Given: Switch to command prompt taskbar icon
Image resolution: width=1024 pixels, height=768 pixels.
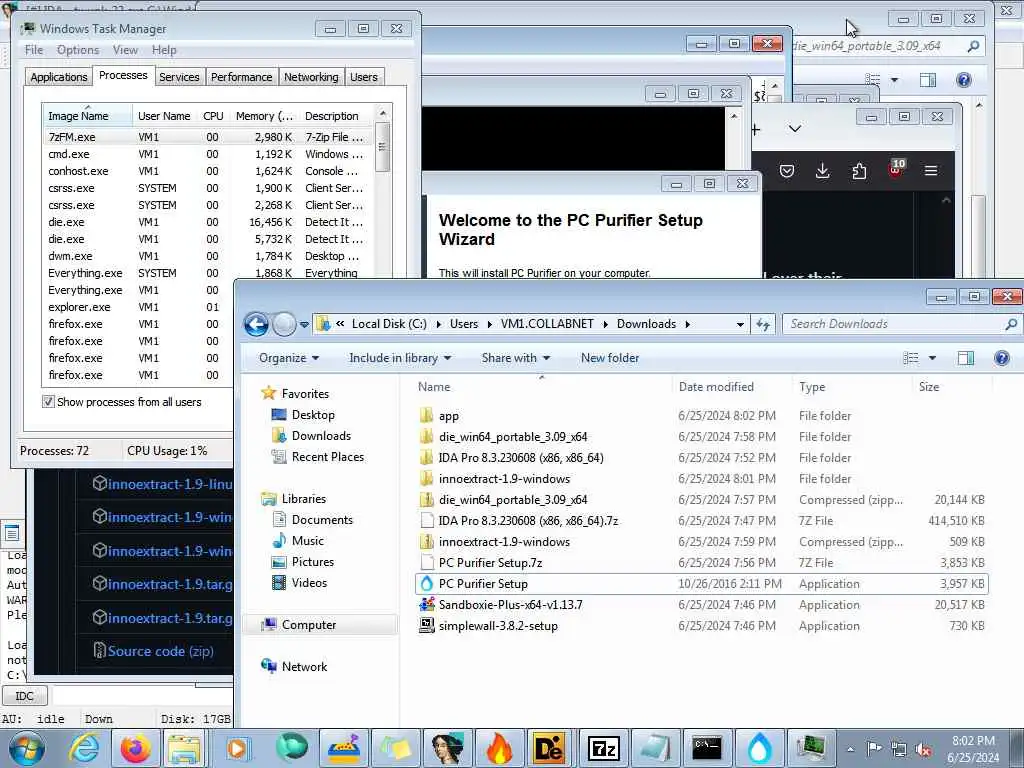Looking at the screenshot, I should [707, 748].
